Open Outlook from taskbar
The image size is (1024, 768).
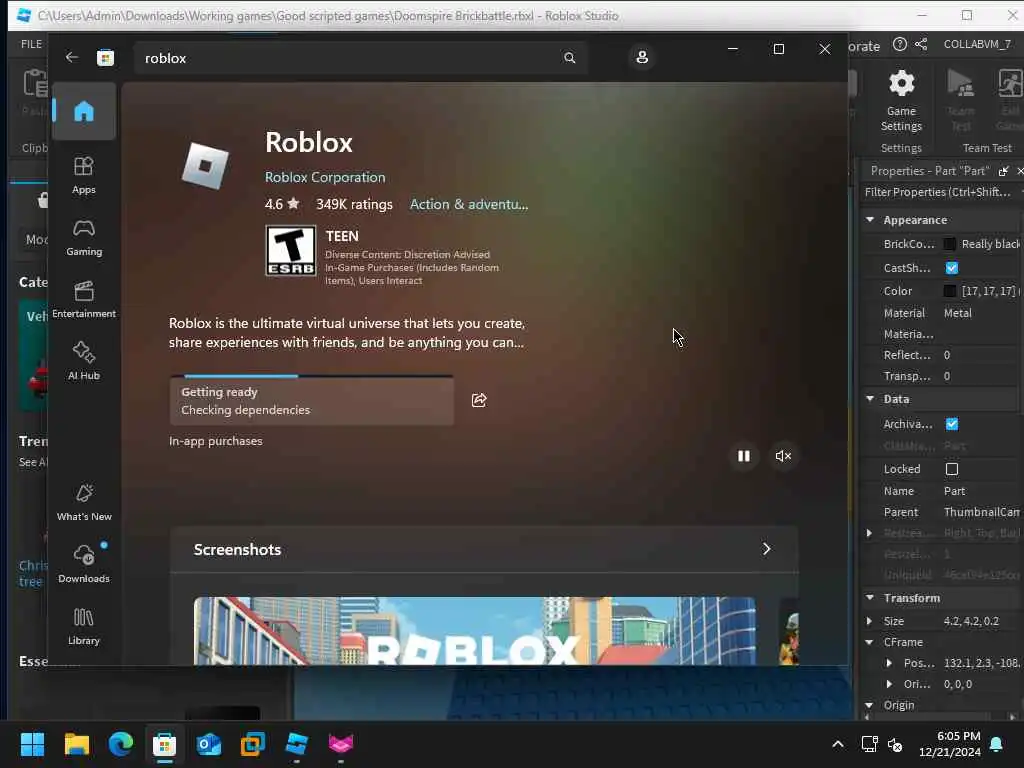[209, 744]
